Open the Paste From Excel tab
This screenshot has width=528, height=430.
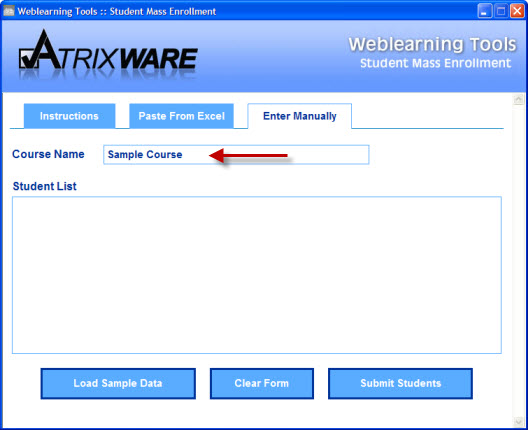pyautogui.click(x=182, y=116)
